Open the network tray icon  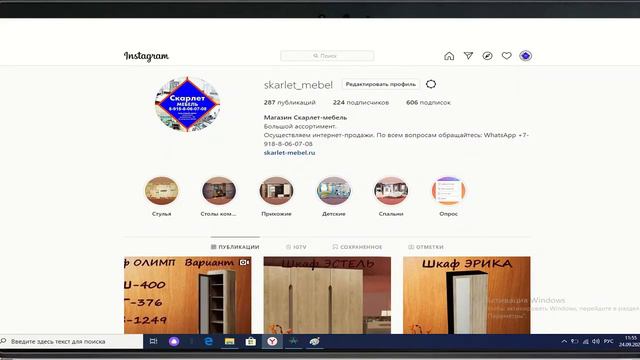[x=585, y=341]
